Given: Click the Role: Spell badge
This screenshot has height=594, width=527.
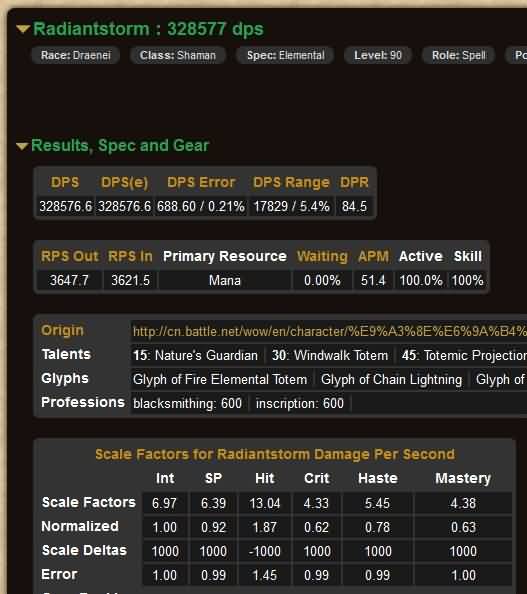Looking at the screenshot, I should (x=458, y=55).
